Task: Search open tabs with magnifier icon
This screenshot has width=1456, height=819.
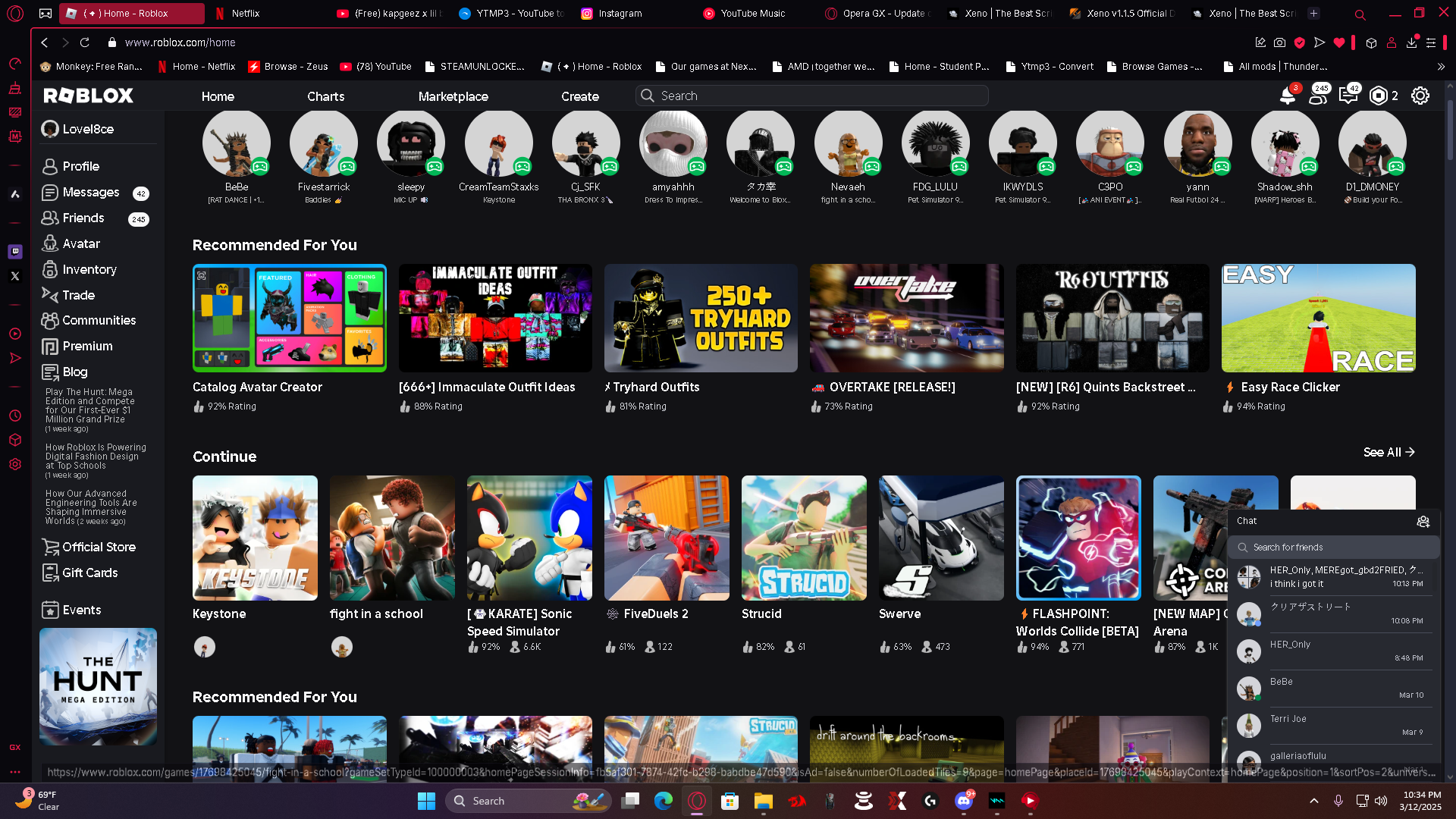Action: coord(1360,14)
